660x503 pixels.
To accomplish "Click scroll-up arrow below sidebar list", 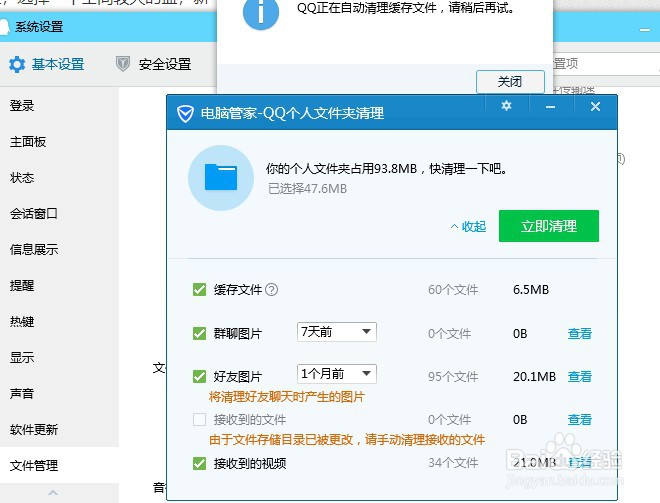I will coord(53,492).
